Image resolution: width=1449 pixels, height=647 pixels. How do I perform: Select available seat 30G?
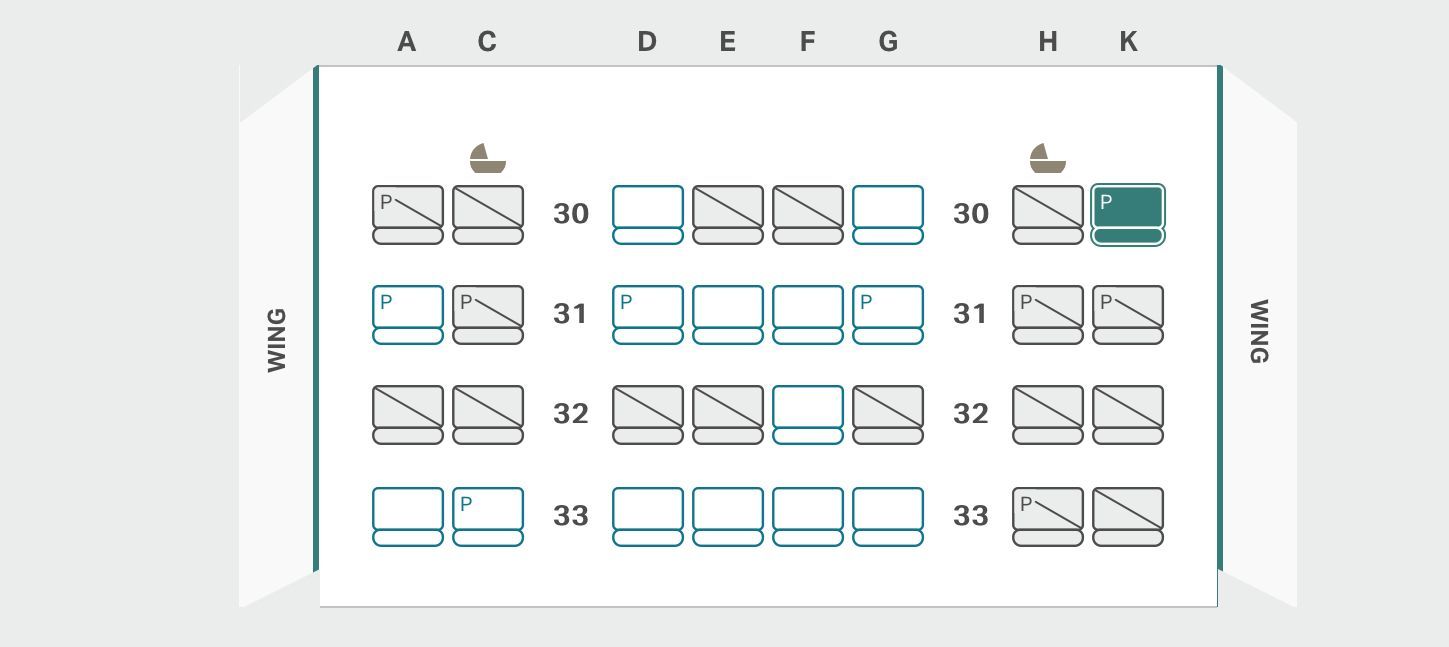point(888,214)
